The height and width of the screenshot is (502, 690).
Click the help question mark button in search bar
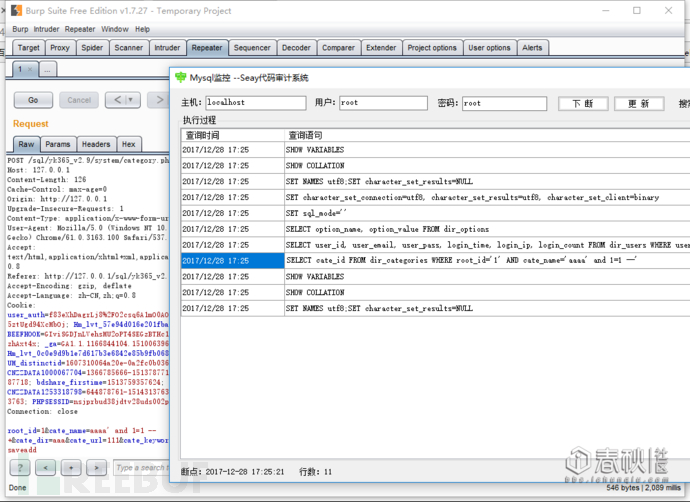[20, 468]
